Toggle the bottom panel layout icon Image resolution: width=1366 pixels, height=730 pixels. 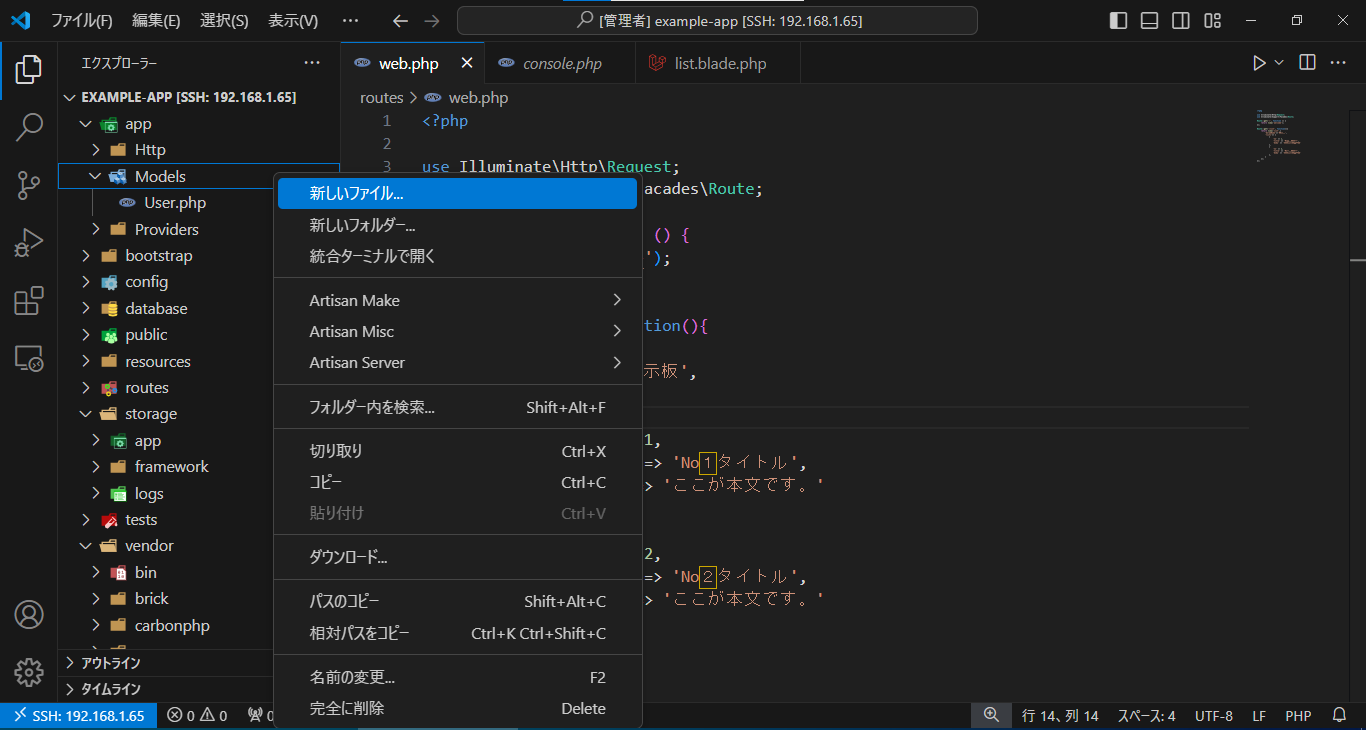[x=1150, y=21]
